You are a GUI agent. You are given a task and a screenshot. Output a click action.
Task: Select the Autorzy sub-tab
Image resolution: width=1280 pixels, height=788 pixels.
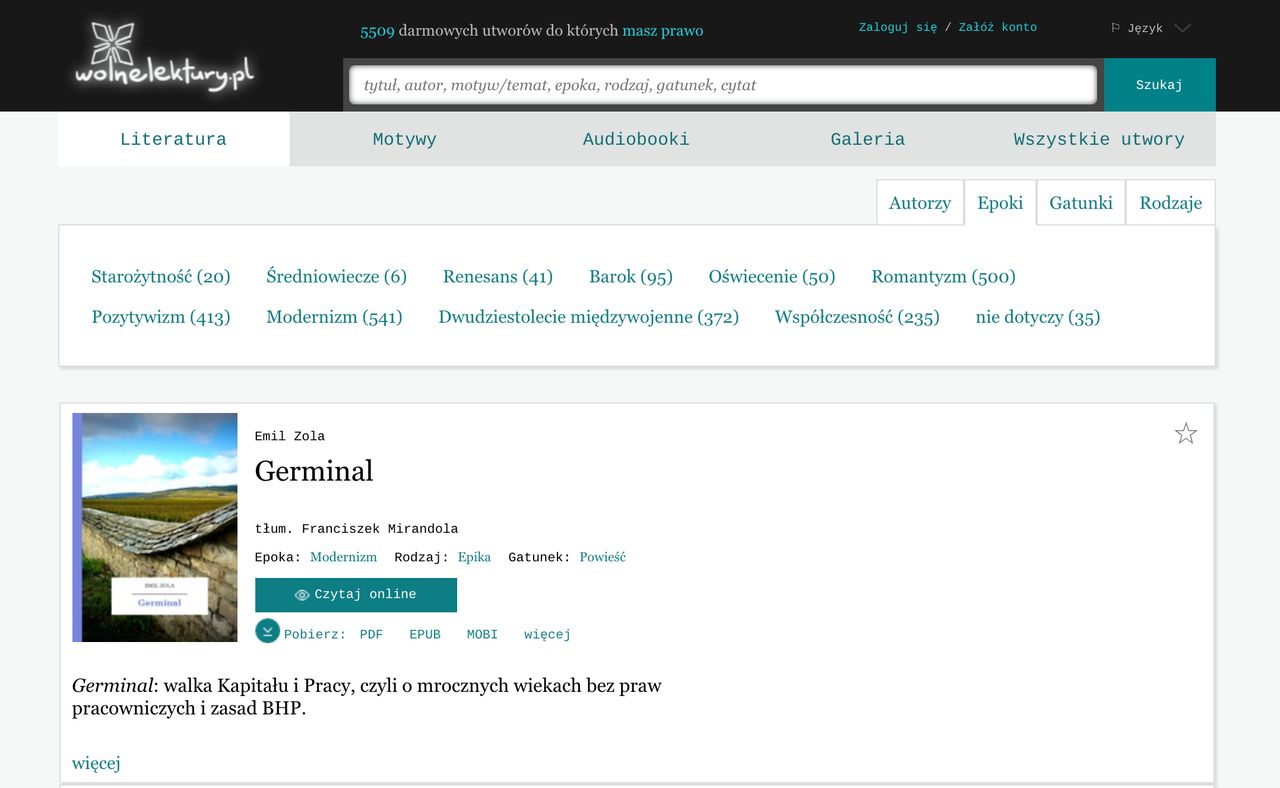pyautogui.click(x=920, y=203)
